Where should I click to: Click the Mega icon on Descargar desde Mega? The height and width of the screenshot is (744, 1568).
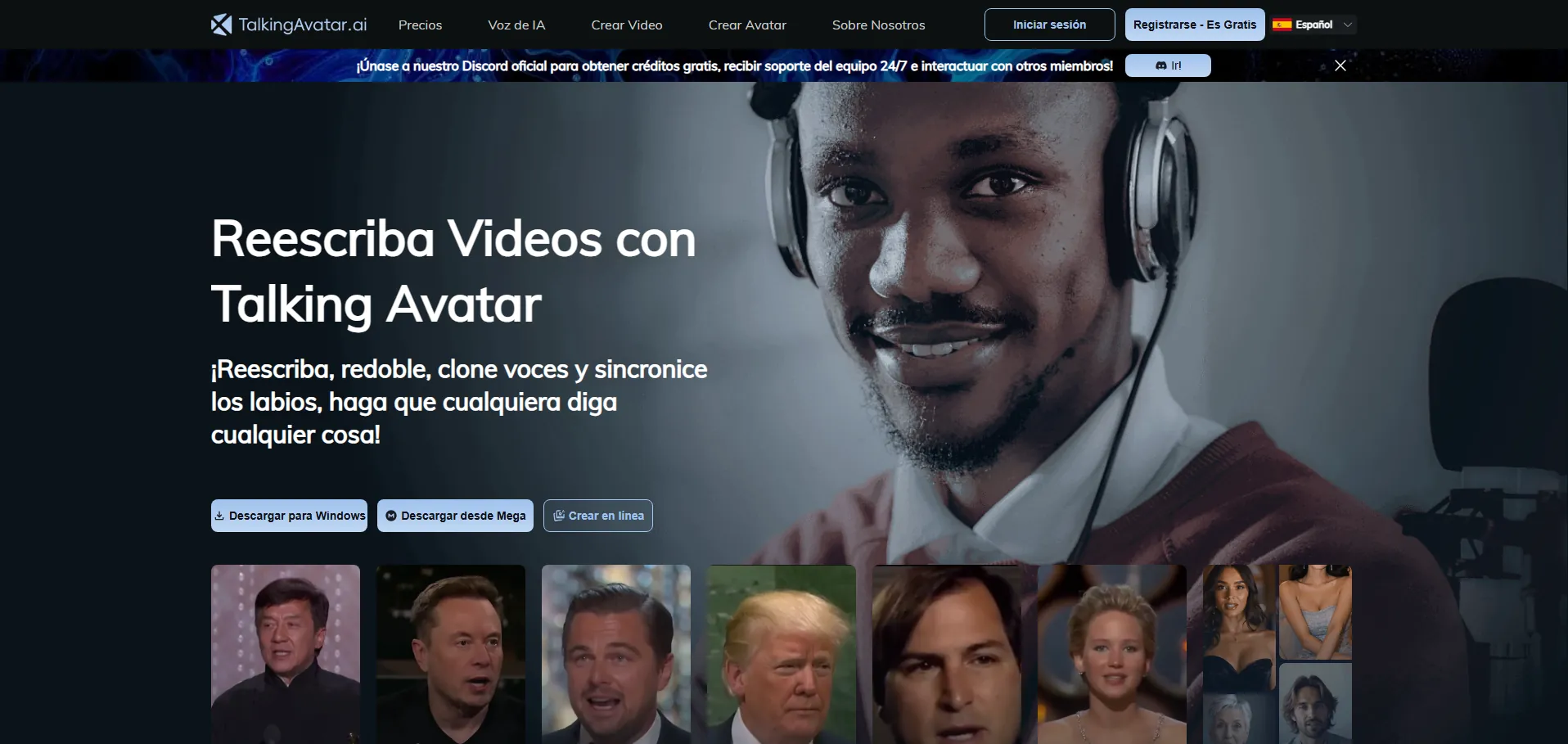(391, 516)
